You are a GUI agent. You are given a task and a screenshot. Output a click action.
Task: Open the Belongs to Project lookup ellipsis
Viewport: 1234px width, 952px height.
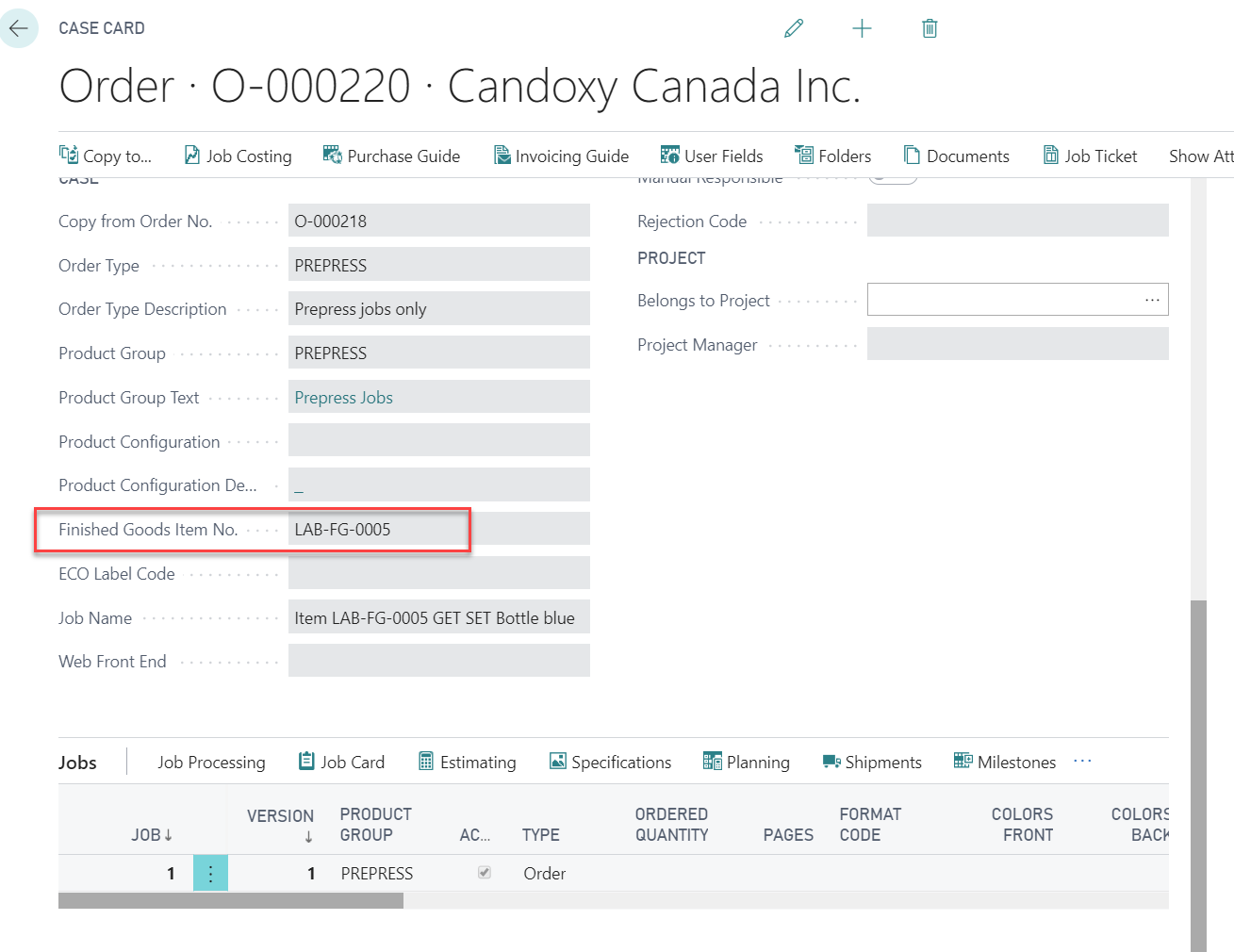point(1152,300)
